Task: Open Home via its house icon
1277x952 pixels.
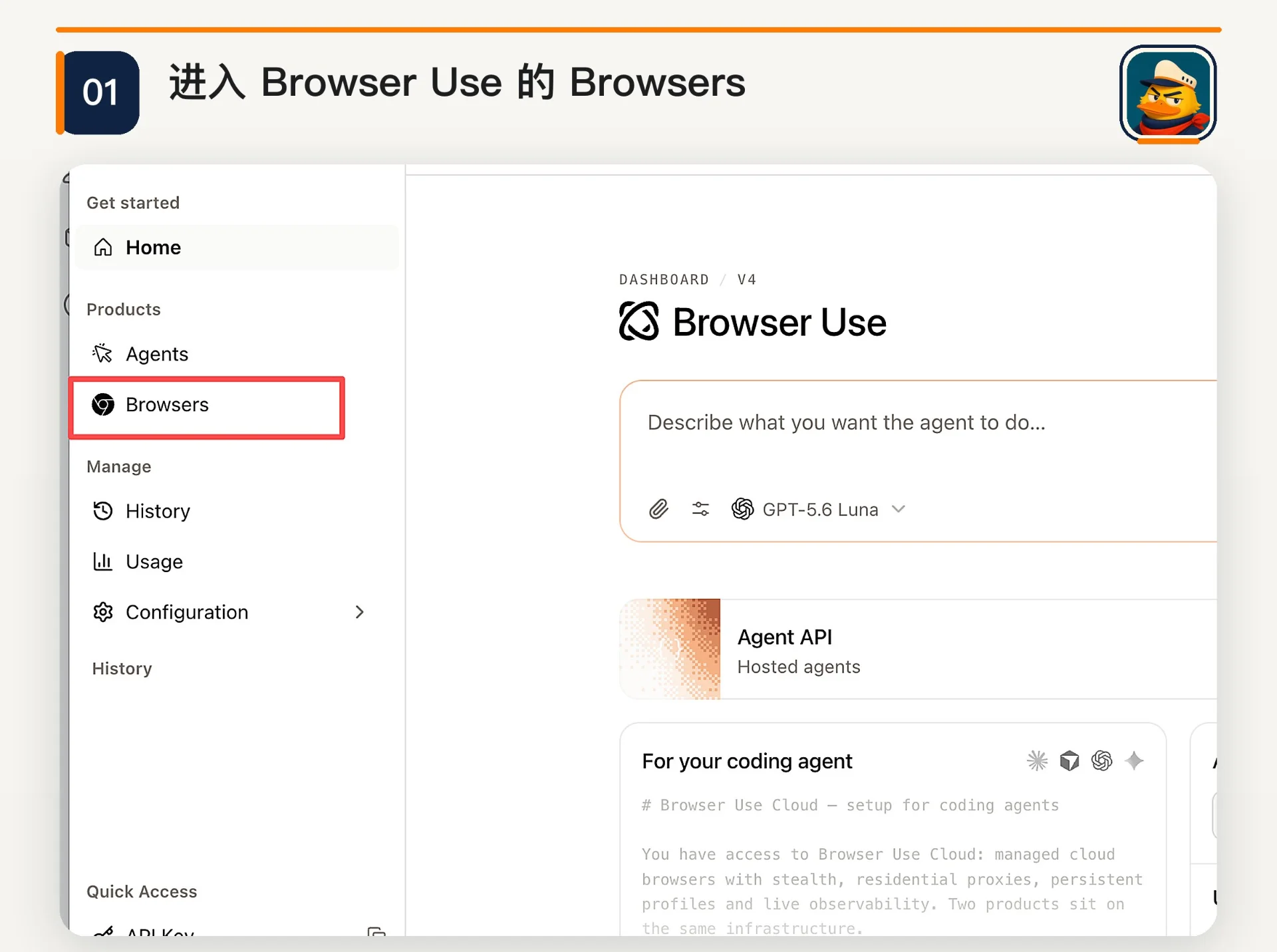Action: (103, 247)
